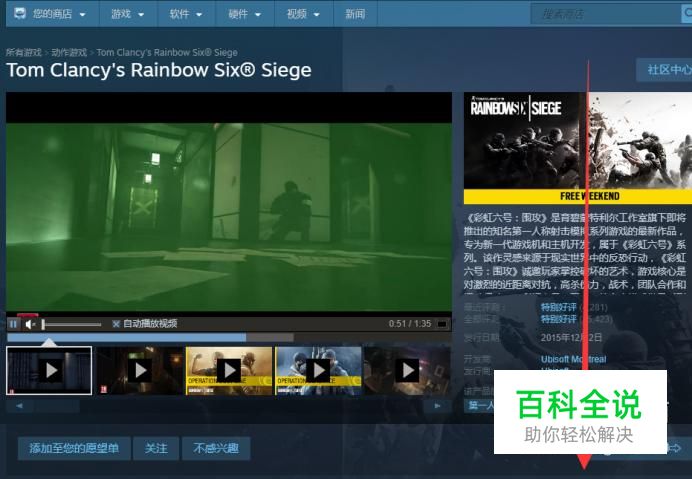Open the 硬件 dropdown menu
This screenshot has width=692, height=479.
(245, 14)
